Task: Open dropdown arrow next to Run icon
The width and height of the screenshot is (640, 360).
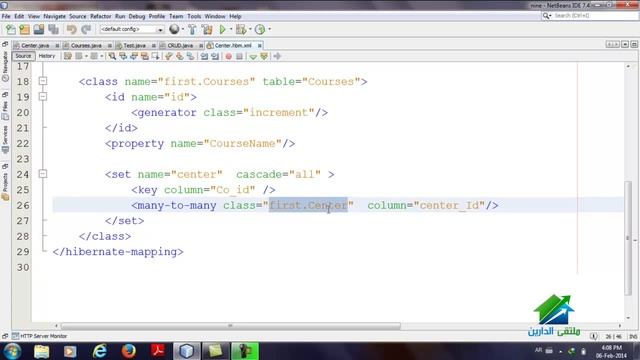Action: tap(231, 29)
